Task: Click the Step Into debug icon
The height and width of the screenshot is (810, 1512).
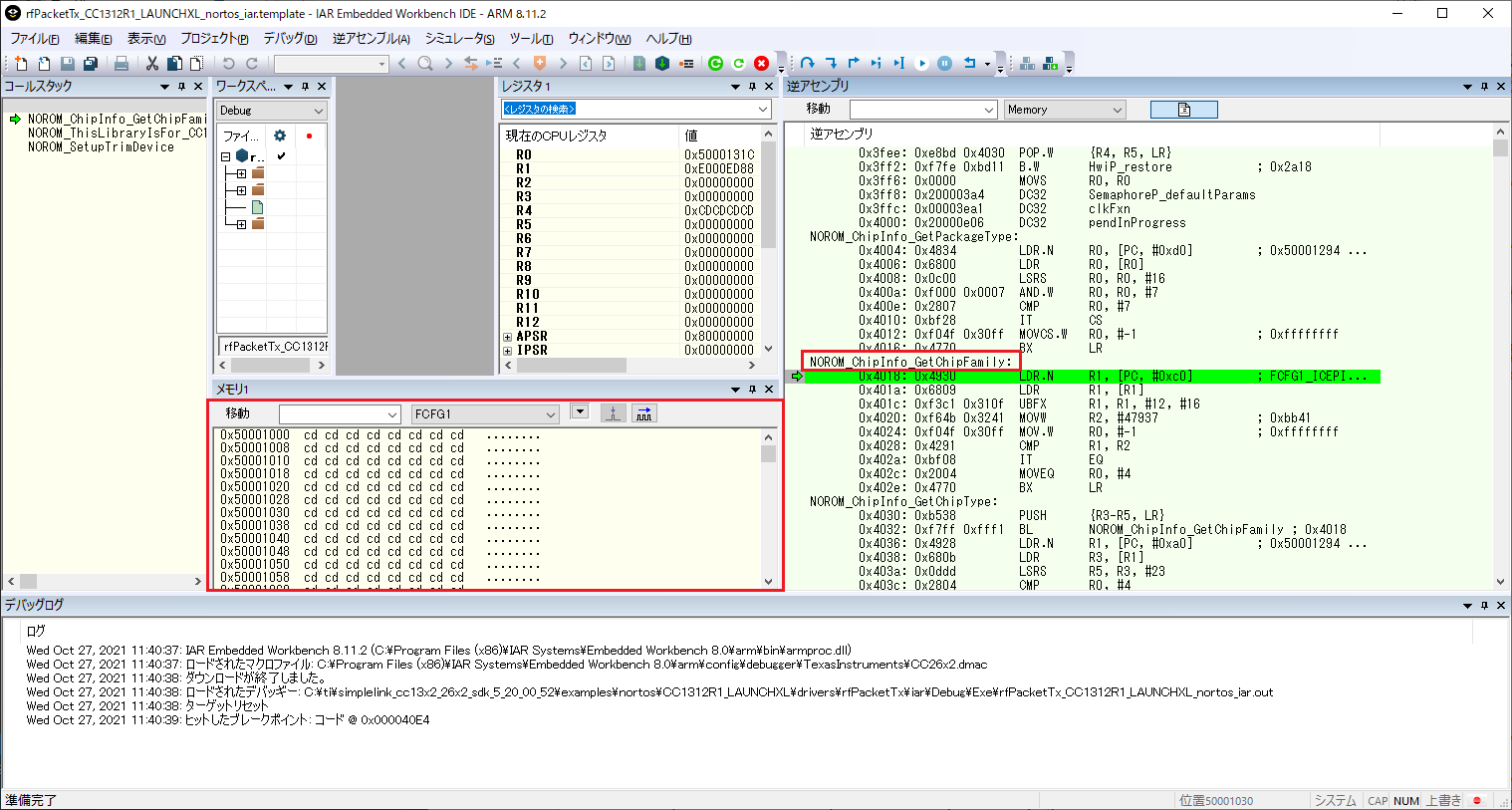Action: (x=831, y=63)
